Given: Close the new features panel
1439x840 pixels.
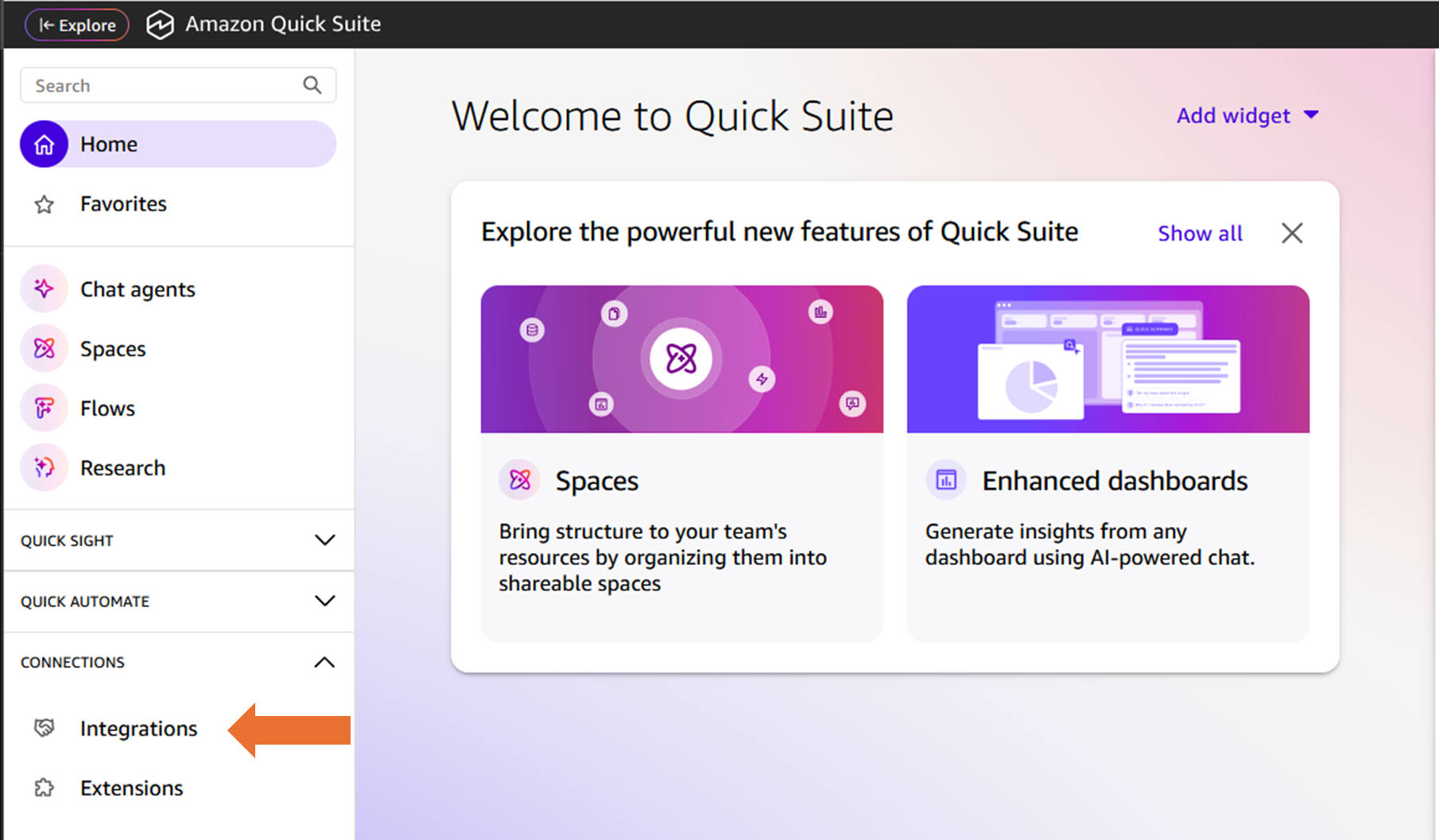Looking at the screenshot, I should click(1292, 233).
